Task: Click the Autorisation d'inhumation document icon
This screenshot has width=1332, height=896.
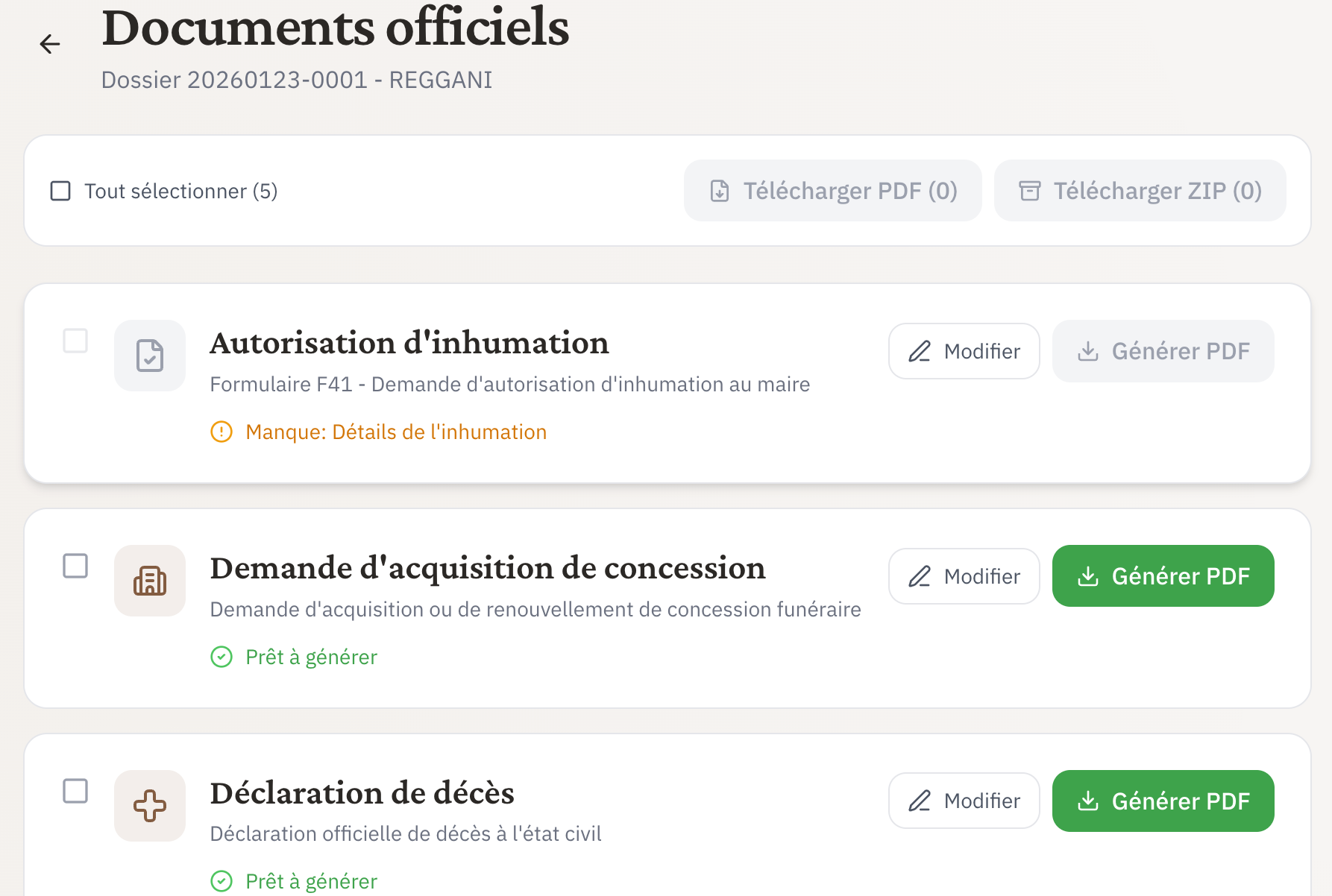Action: (150, 356)
